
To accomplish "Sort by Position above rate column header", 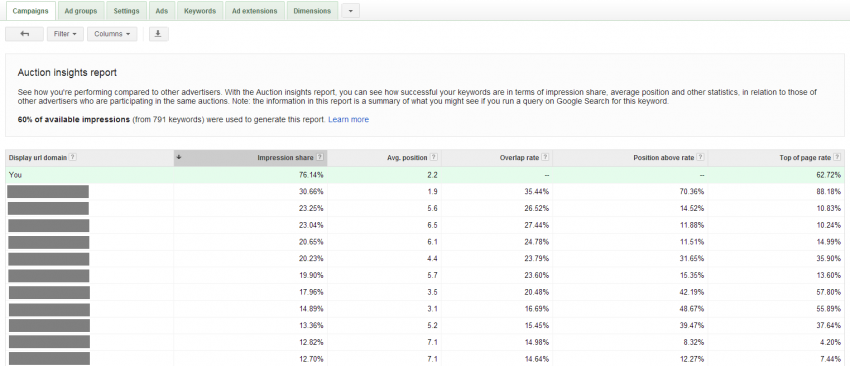I will 664,158.
